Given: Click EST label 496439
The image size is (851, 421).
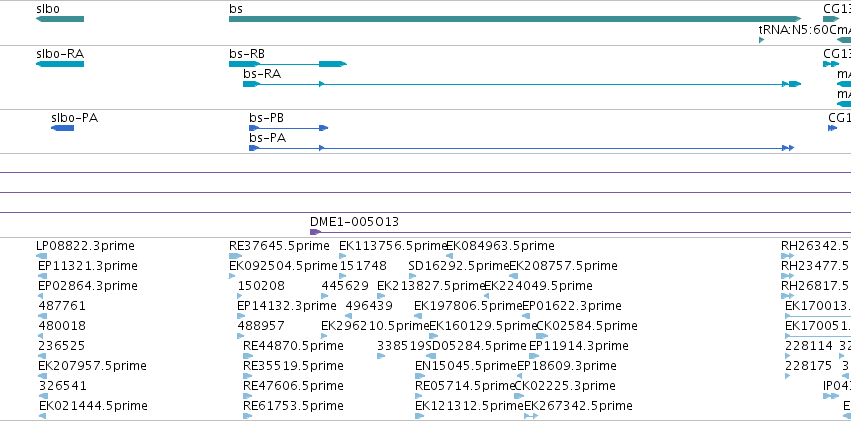Looking at the screenshot, I should click(x=369, y=306).
